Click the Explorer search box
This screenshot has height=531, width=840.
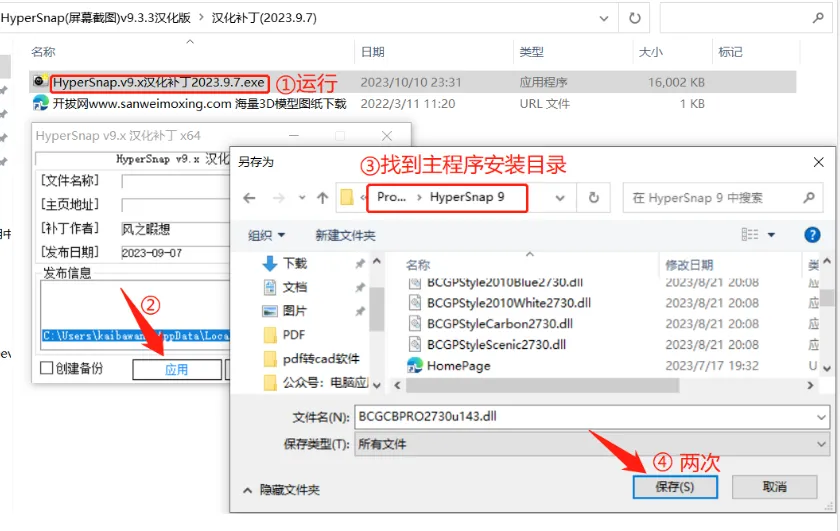[746, 18]
